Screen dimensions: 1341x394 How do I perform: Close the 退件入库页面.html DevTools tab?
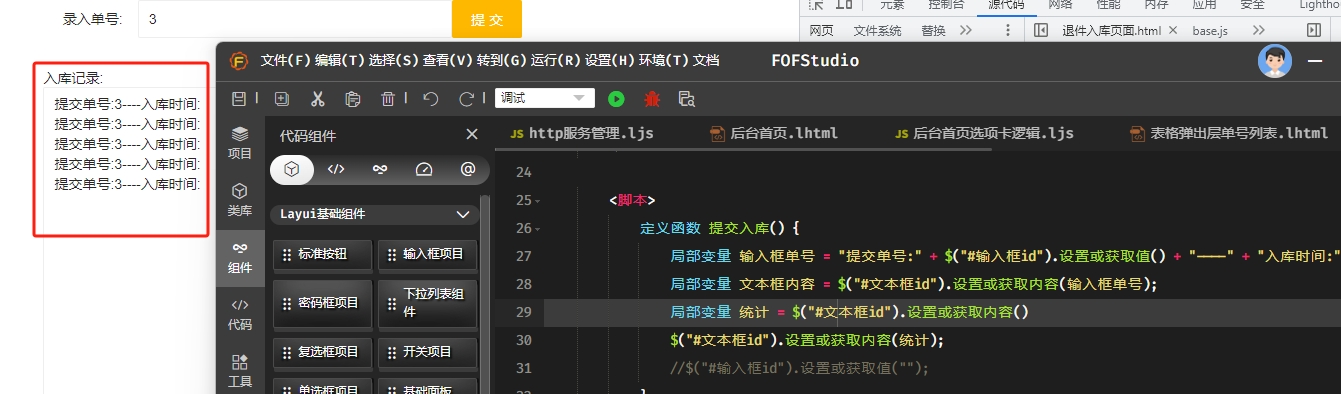tap(1173, 31)
